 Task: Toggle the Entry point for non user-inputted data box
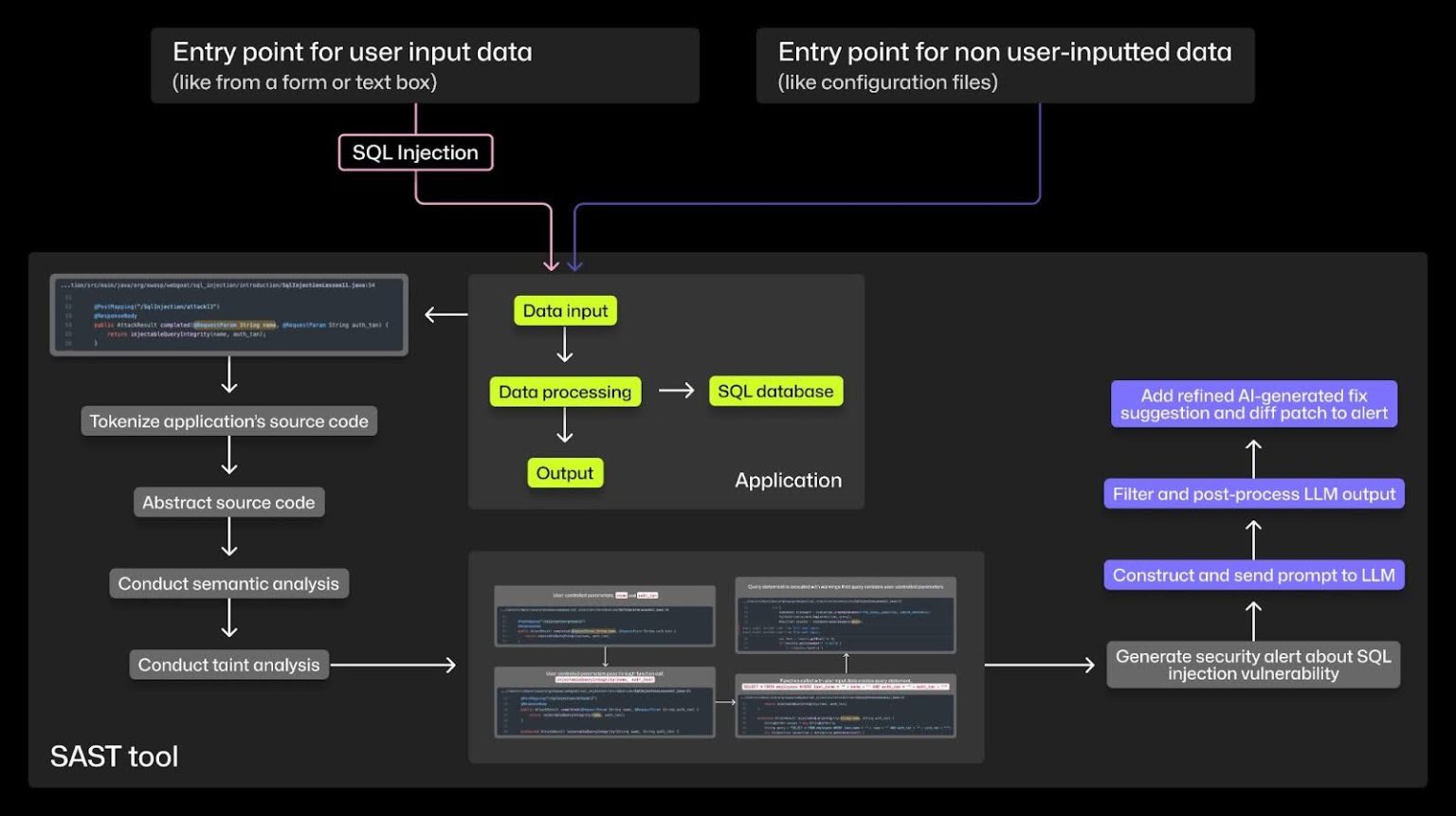1004,64
